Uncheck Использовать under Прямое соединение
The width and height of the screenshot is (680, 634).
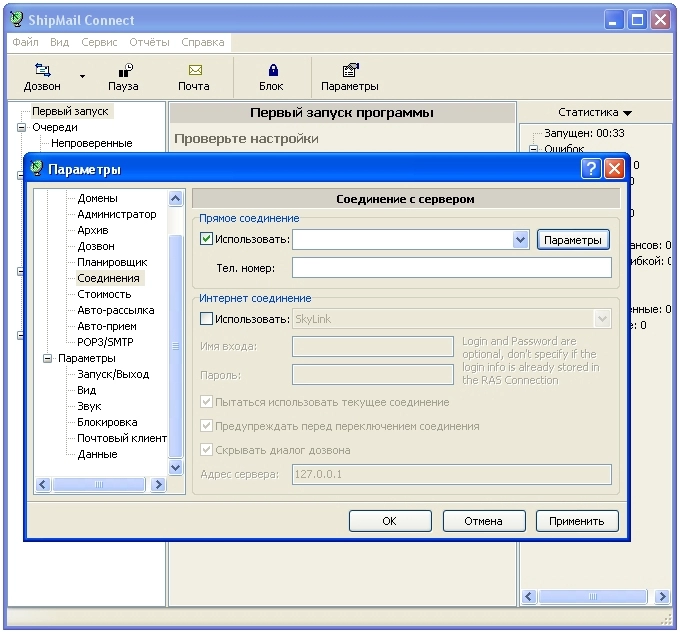tap(206, 239)
